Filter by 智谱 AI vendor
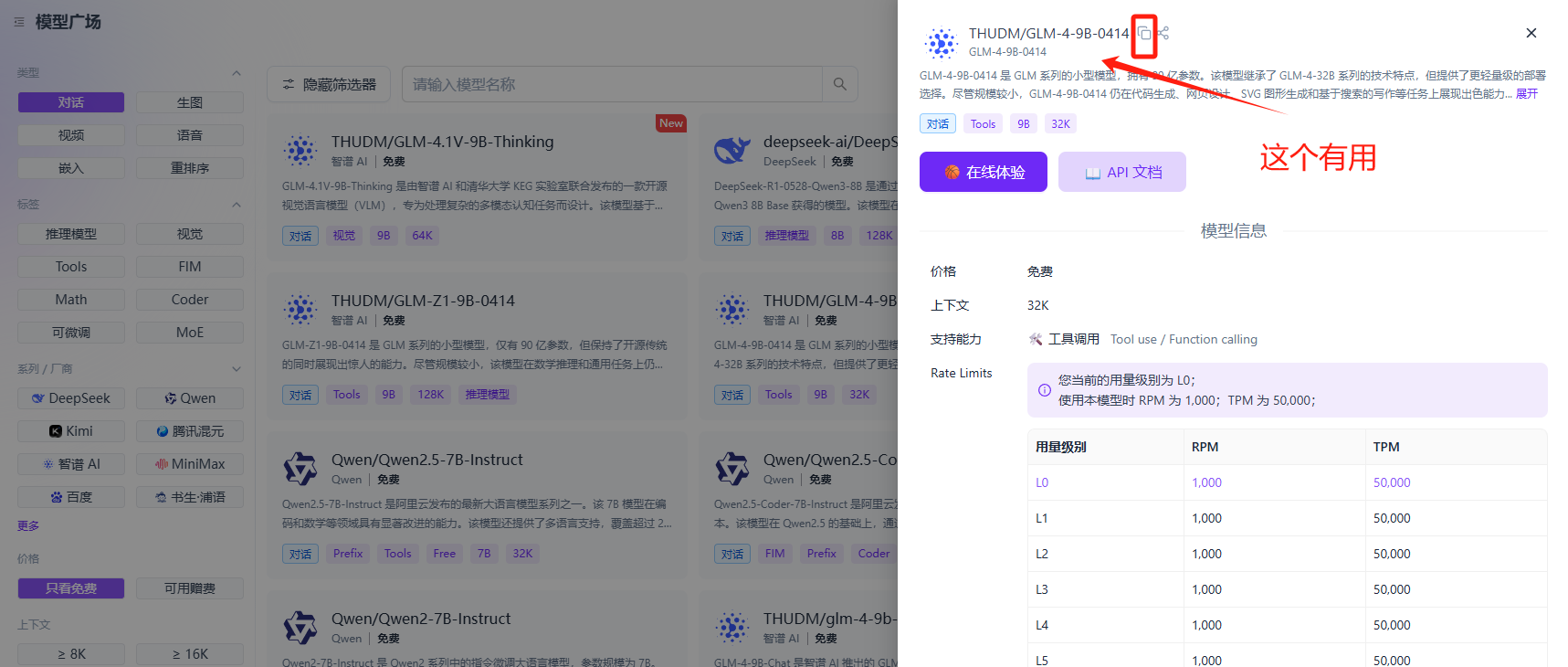The width and height of the screenshot is (1568, 667). 71,464
